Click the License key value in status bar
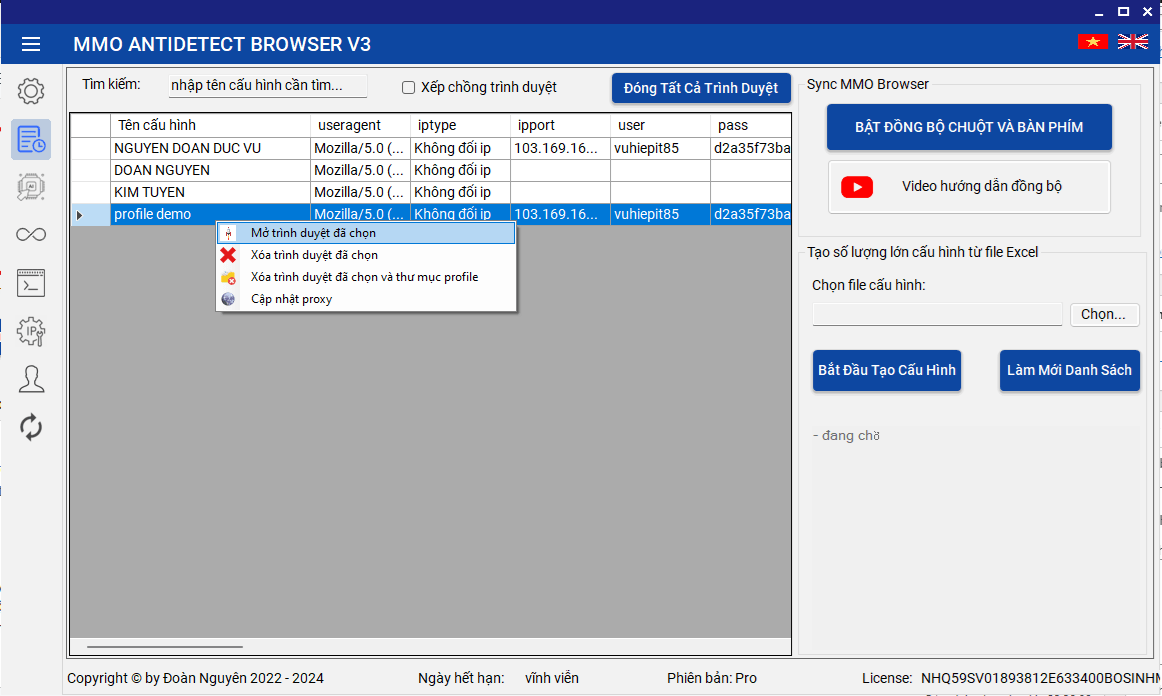The image size is (1162, 696). [x=1040, y=678]
